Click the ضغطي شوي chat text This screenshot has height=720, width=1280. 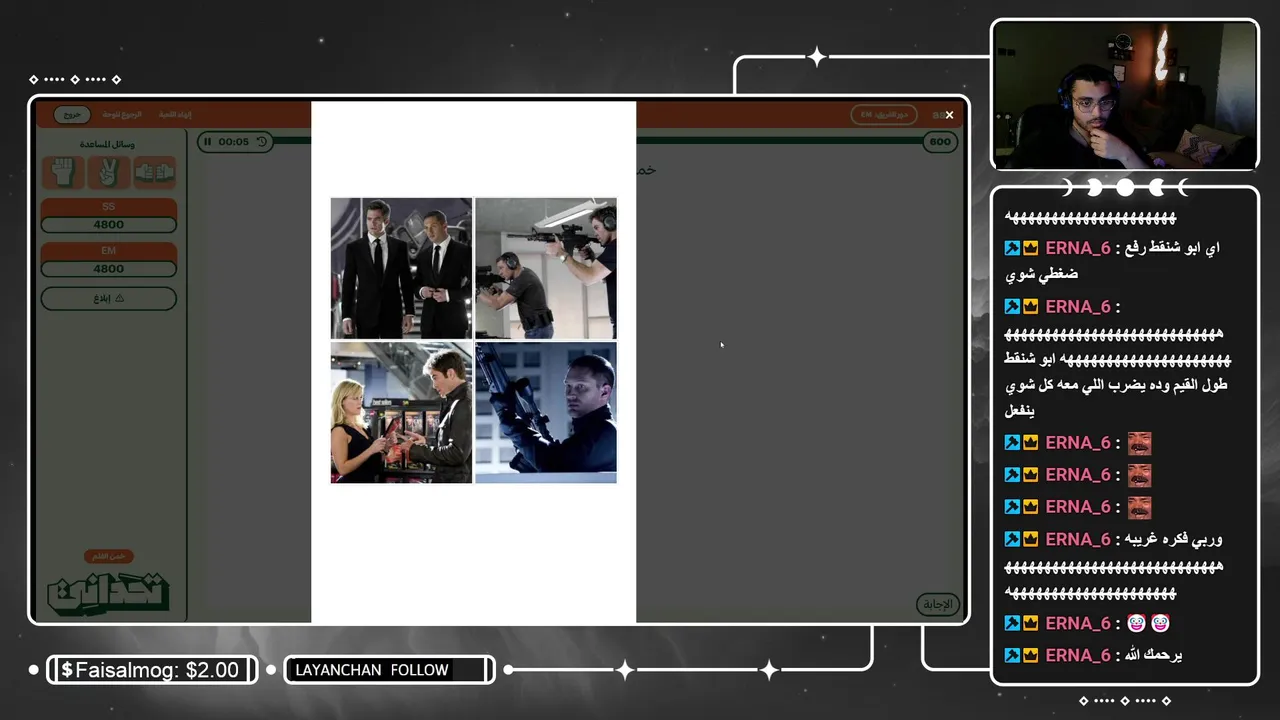pyautogui.click(x=1042, y=274)
